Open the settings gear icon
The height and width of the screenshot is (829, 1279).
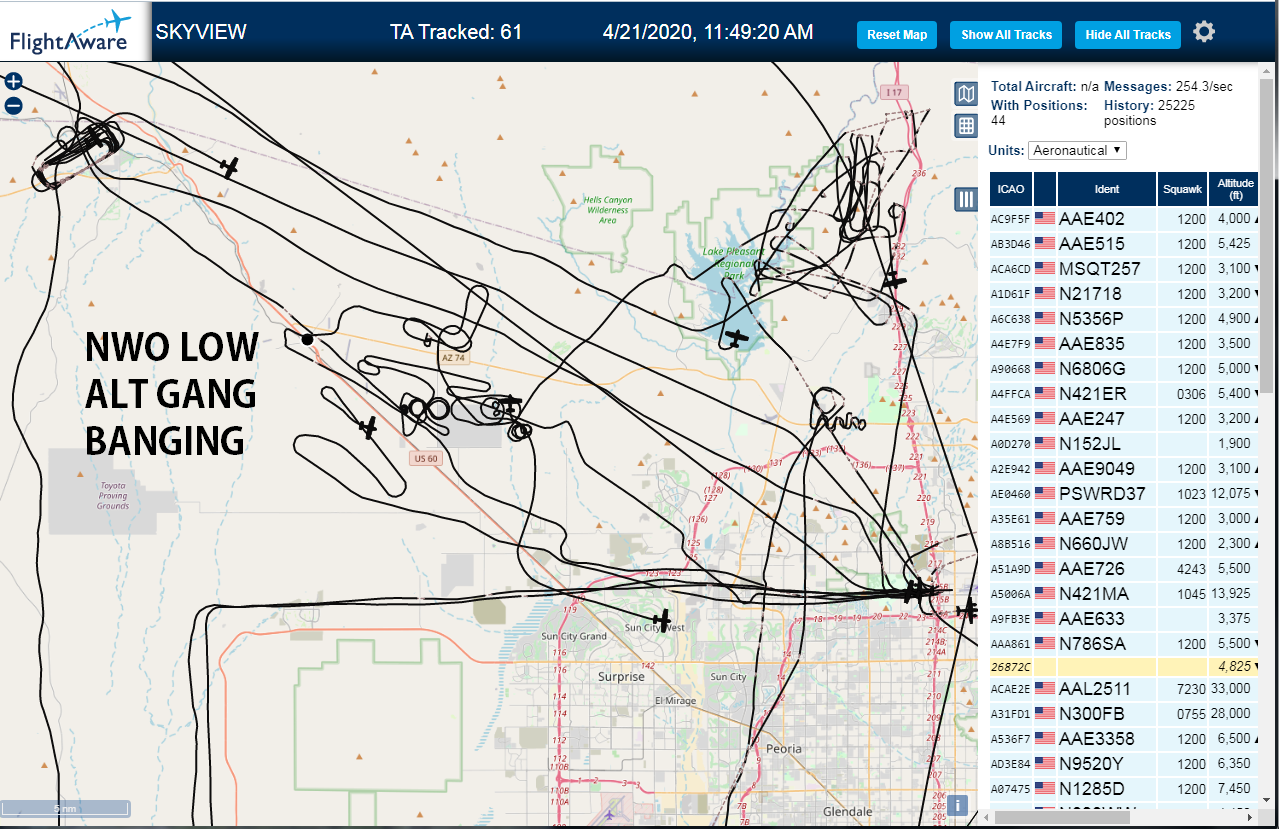pos(1204,32)
